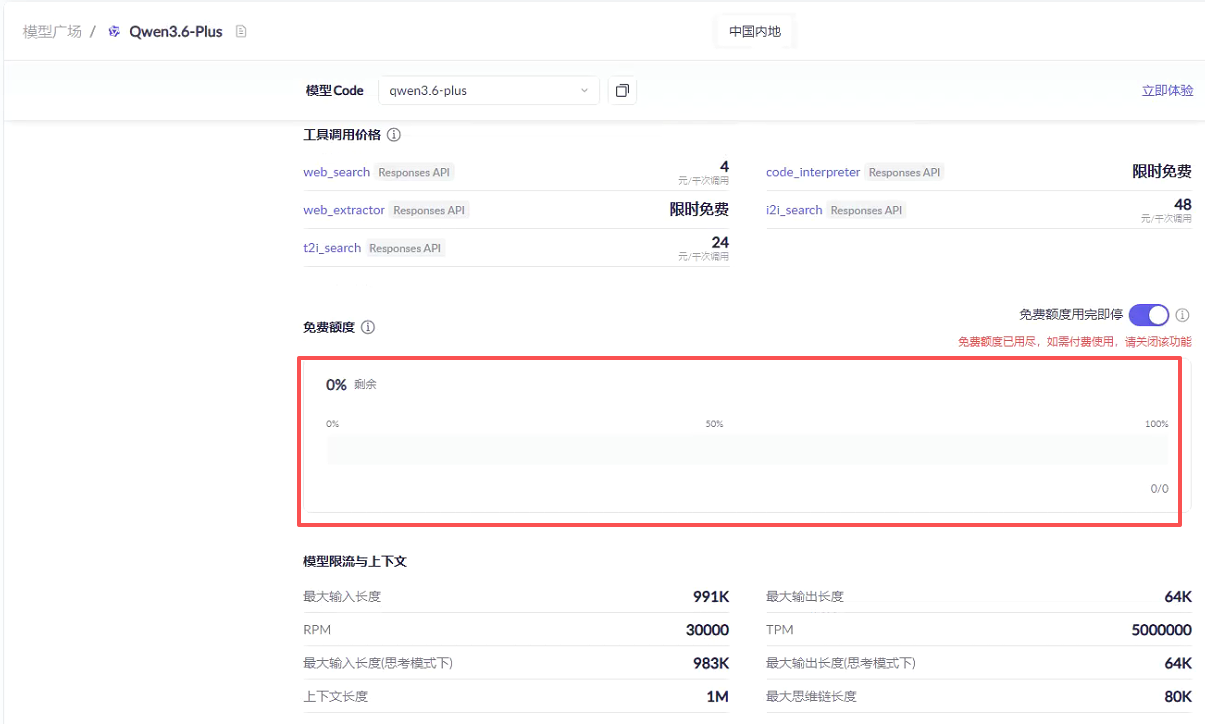The width and height of the screenshot is (1205, 724).
Task: Click the 1M context length value
Action: tap(717, 696)
